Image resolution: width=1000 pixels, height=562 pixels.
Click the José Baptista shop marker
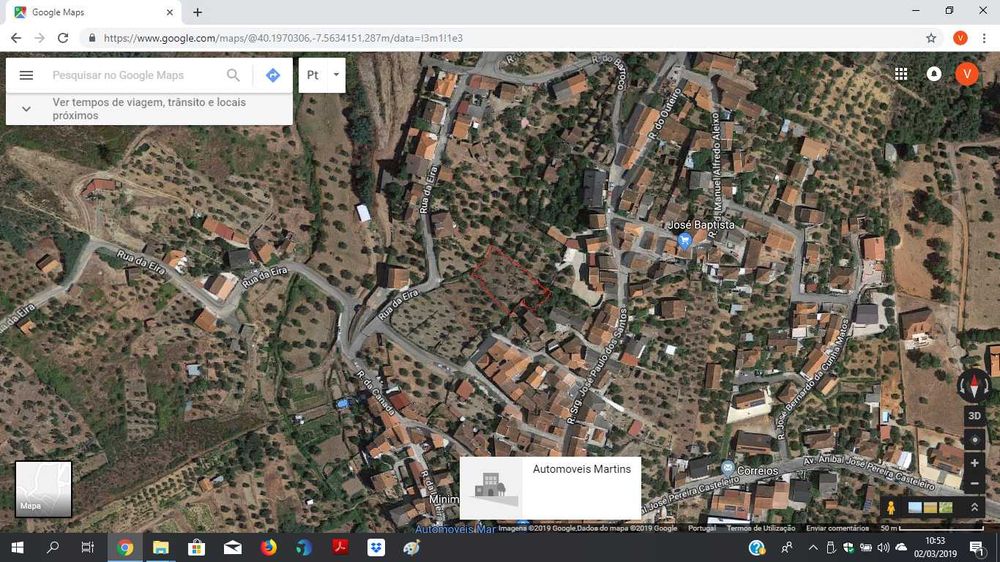684,240
